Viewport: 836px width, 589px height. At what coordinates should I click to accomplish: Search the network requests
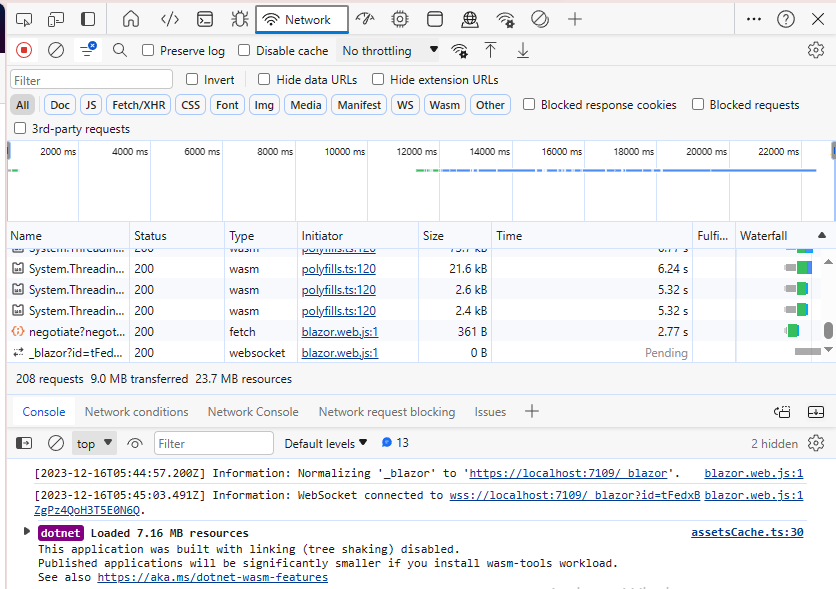[x=120, y=50]
